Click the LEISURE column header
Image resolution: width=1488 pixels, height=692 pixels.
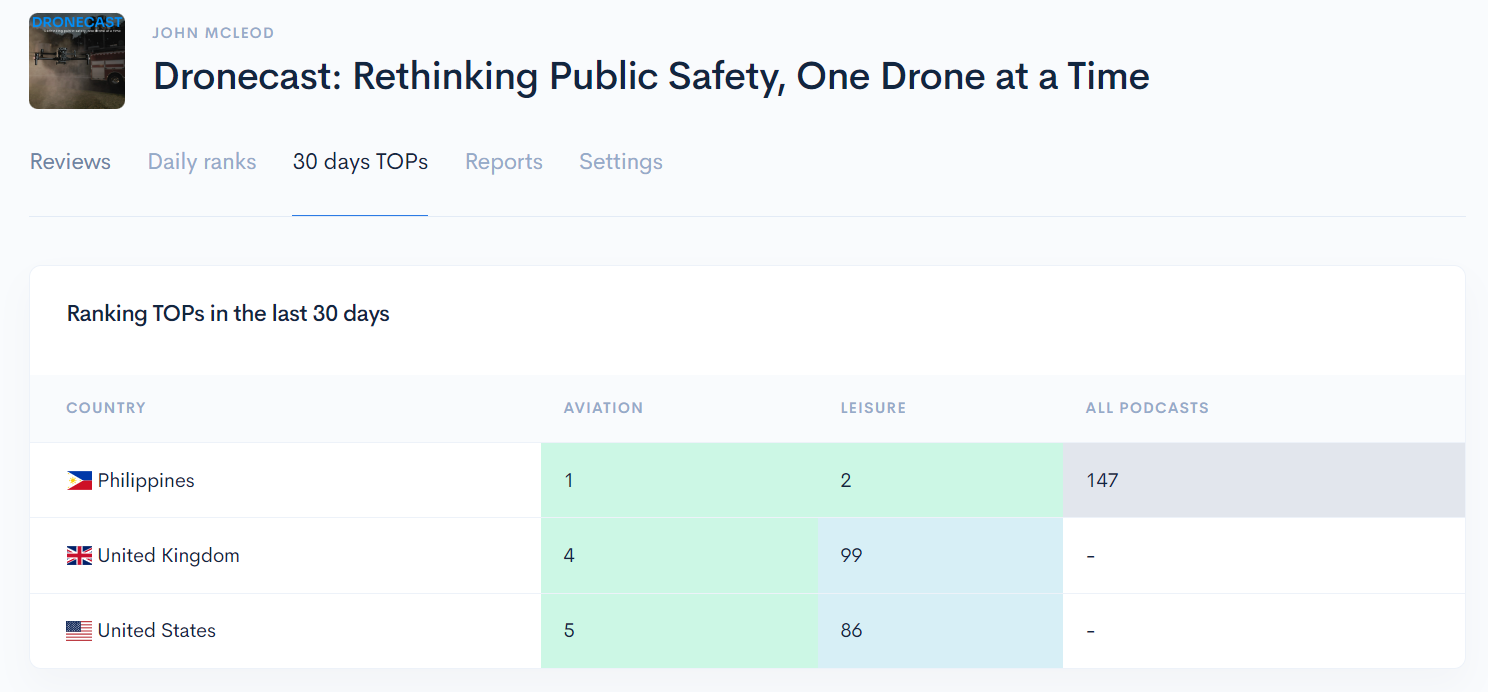tap(873, 408)
